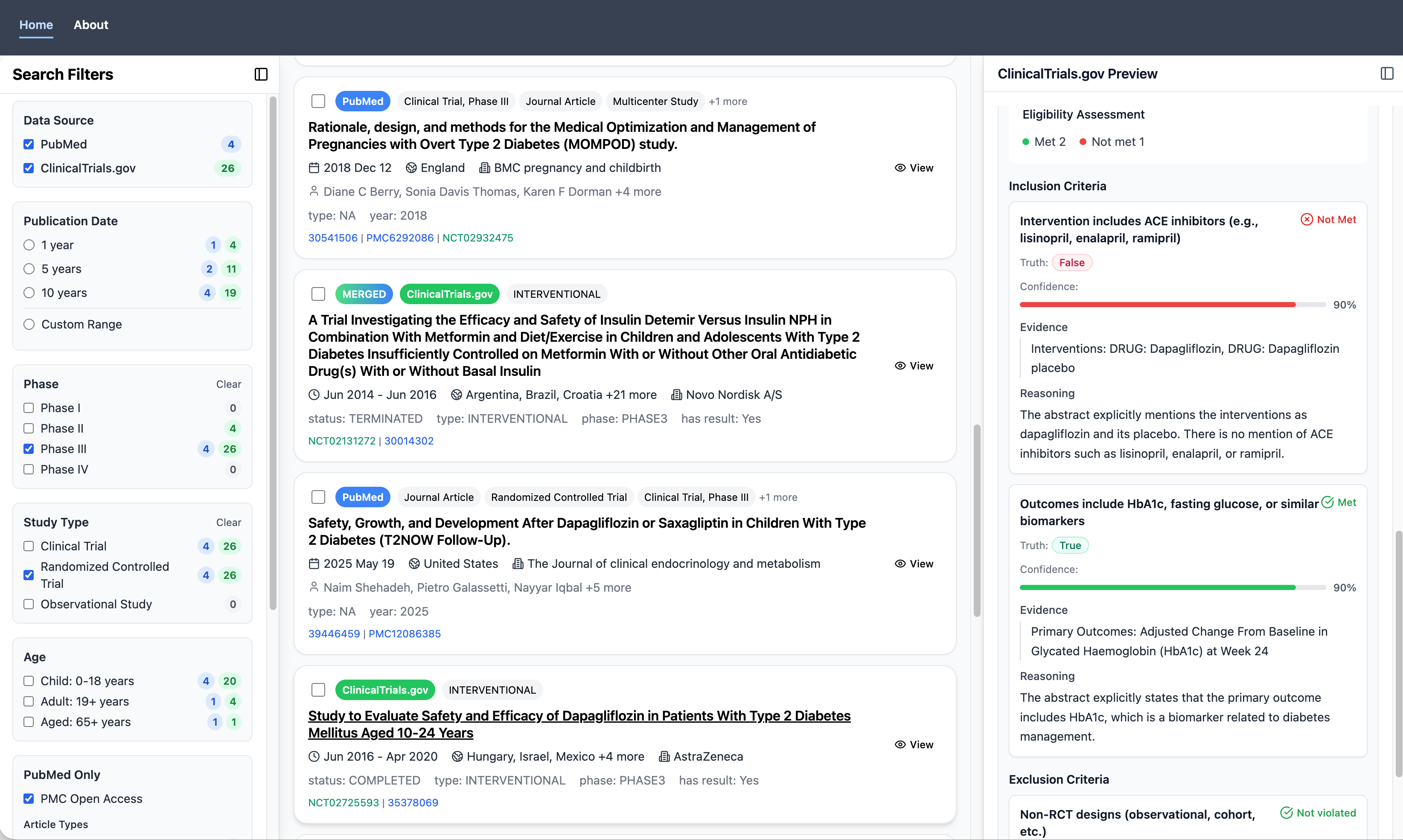The image size is (1403, 840).
Task: Collapse the ClinicalTrials.gov Preview panel icon
Action: pyautogui.click(x=1387, y=73)
